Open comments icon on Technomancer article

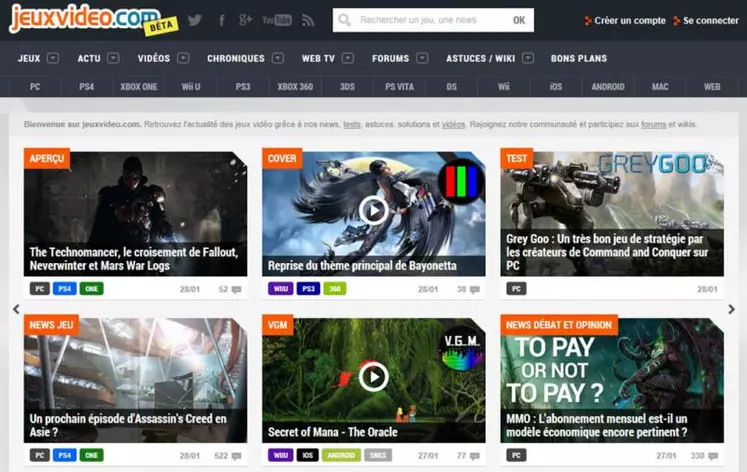coord(236,289)
